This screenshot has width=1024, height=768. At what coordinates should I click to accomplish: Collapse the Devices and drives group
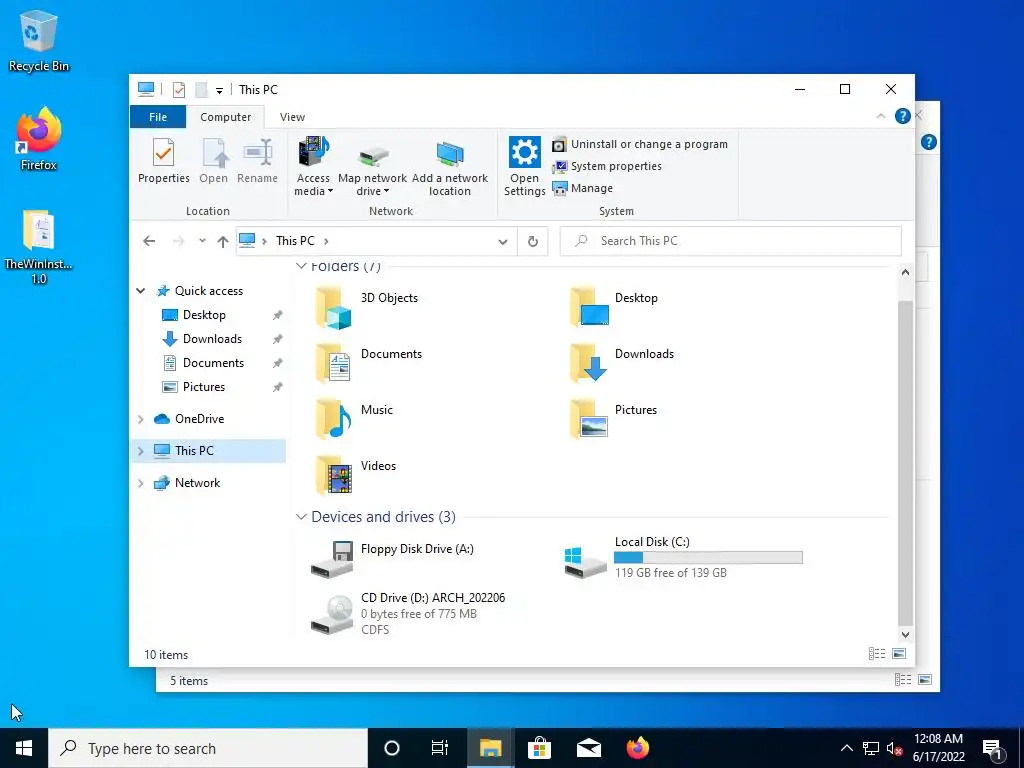tap(301, 517)
